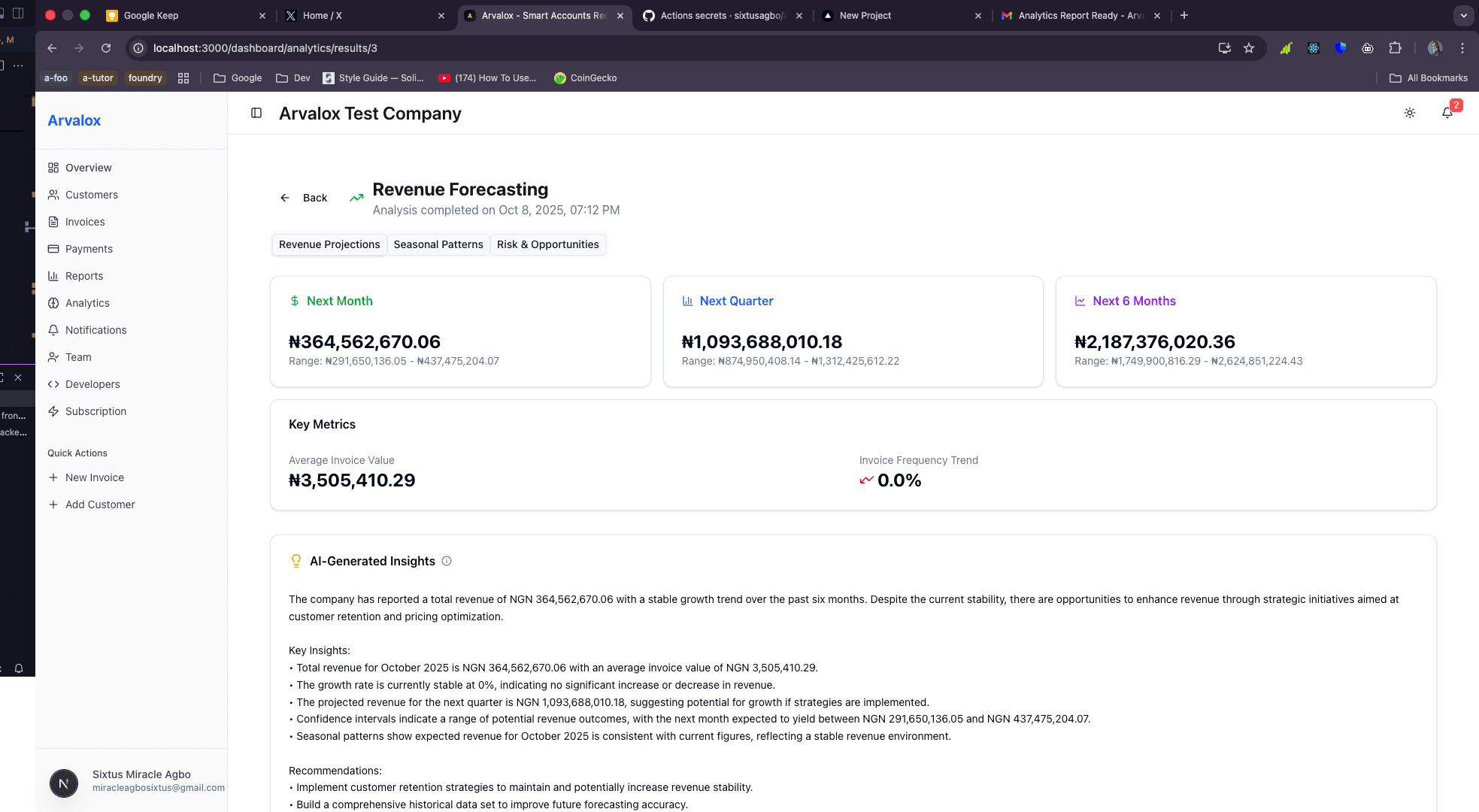Click the install app icon in address bar

pos(1225,48)
